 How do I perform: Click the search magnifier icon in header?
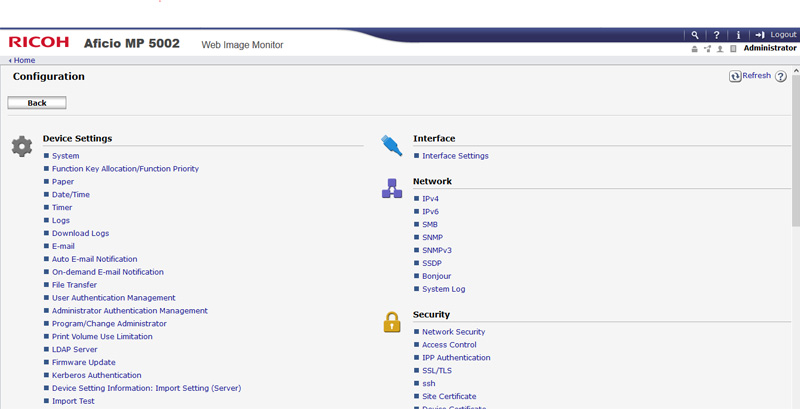coord(695,34)
